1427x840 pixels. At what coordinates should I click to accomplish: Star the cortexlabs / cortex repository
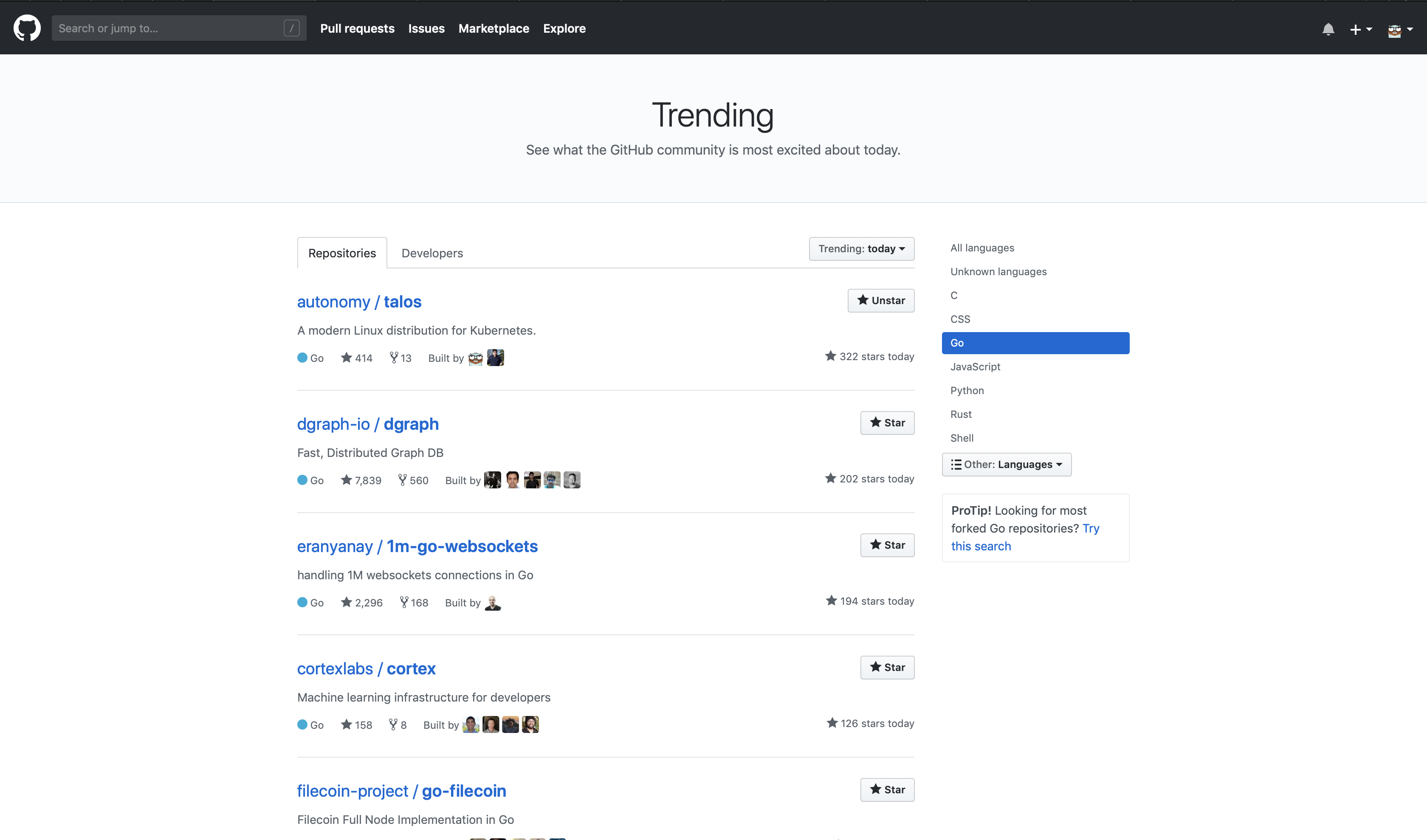pyautogui.click(x=887, y=667)
